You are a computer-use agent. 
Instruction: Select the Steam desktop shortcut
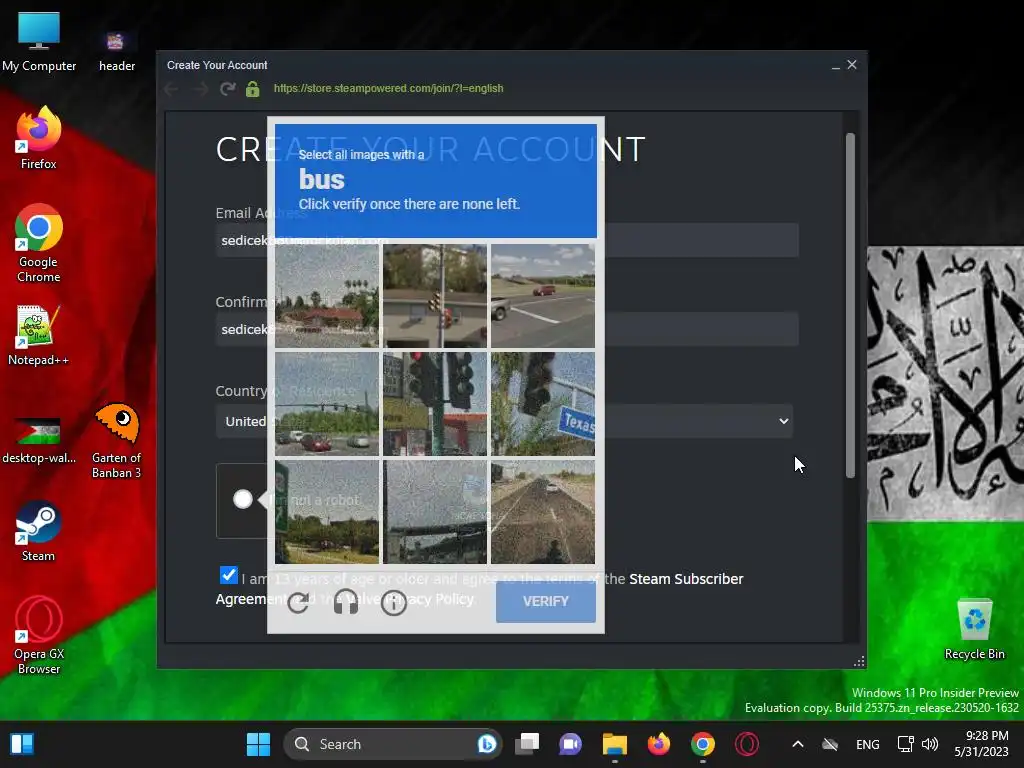coord(39,531)
